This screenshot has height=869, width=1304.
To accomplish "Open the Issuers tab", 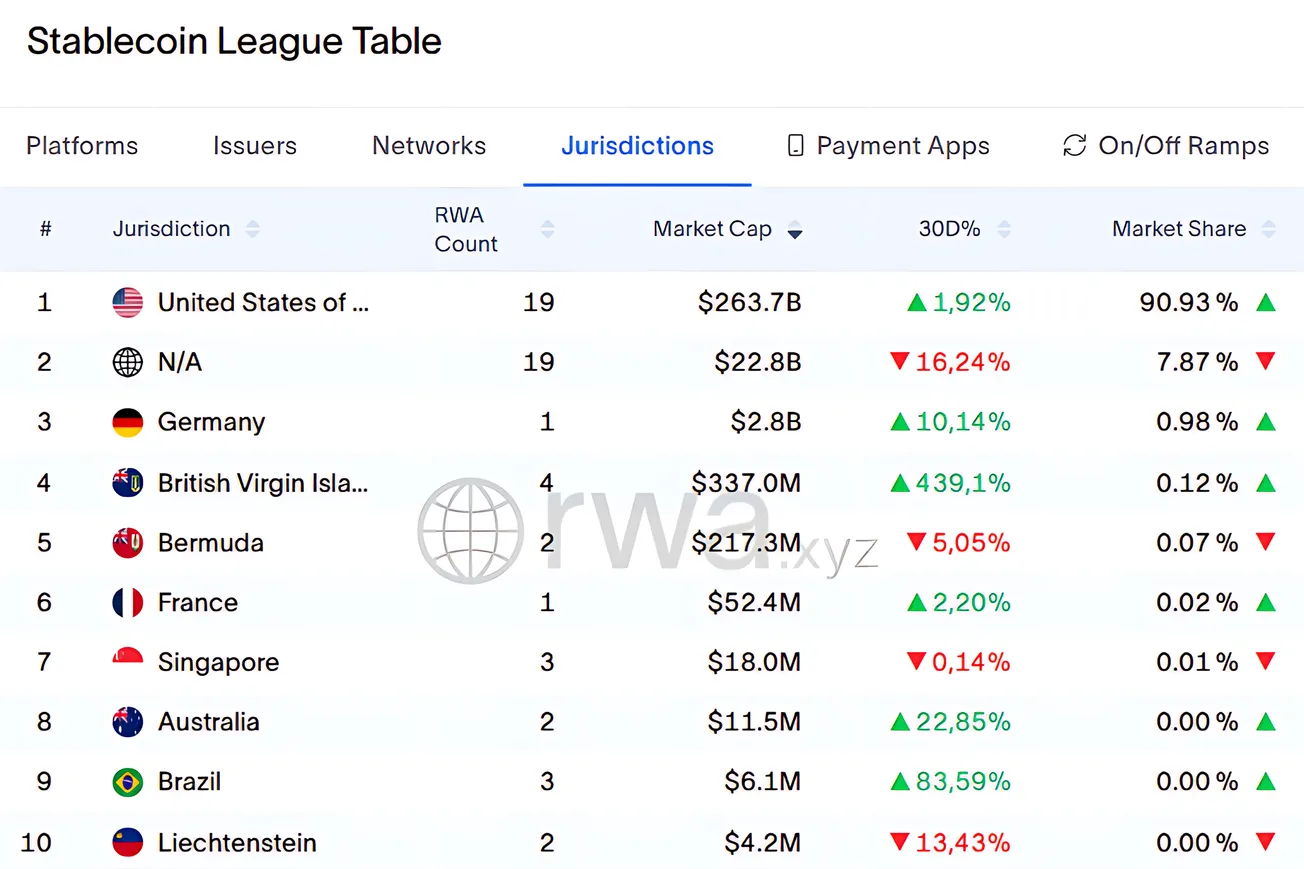I will [x=255, y=146].
